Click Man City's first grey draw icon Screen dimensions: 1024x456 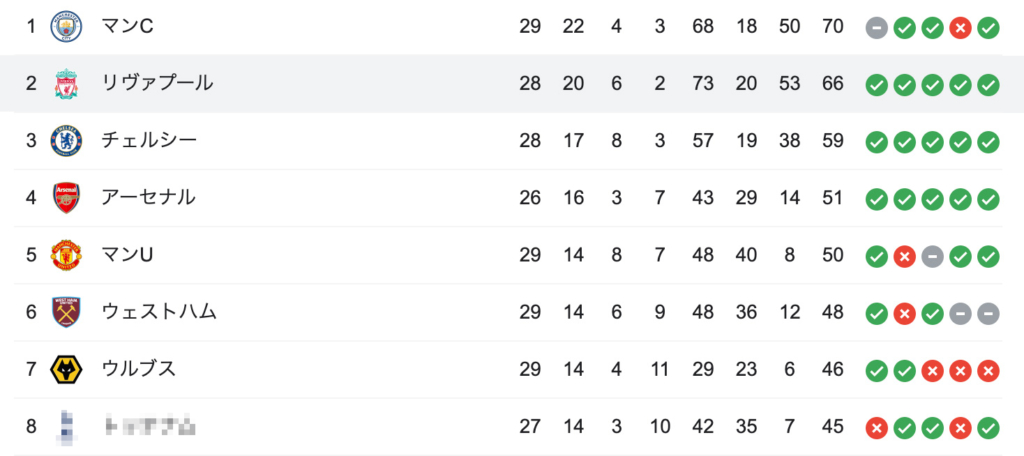876,27
